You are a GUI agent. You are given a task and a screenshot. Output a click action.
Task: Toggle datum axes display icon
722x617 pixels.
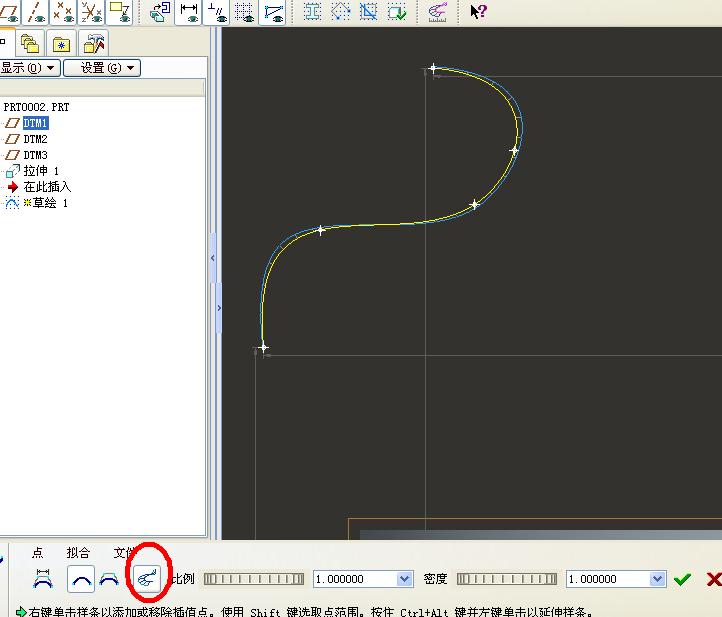pos(35,12)
